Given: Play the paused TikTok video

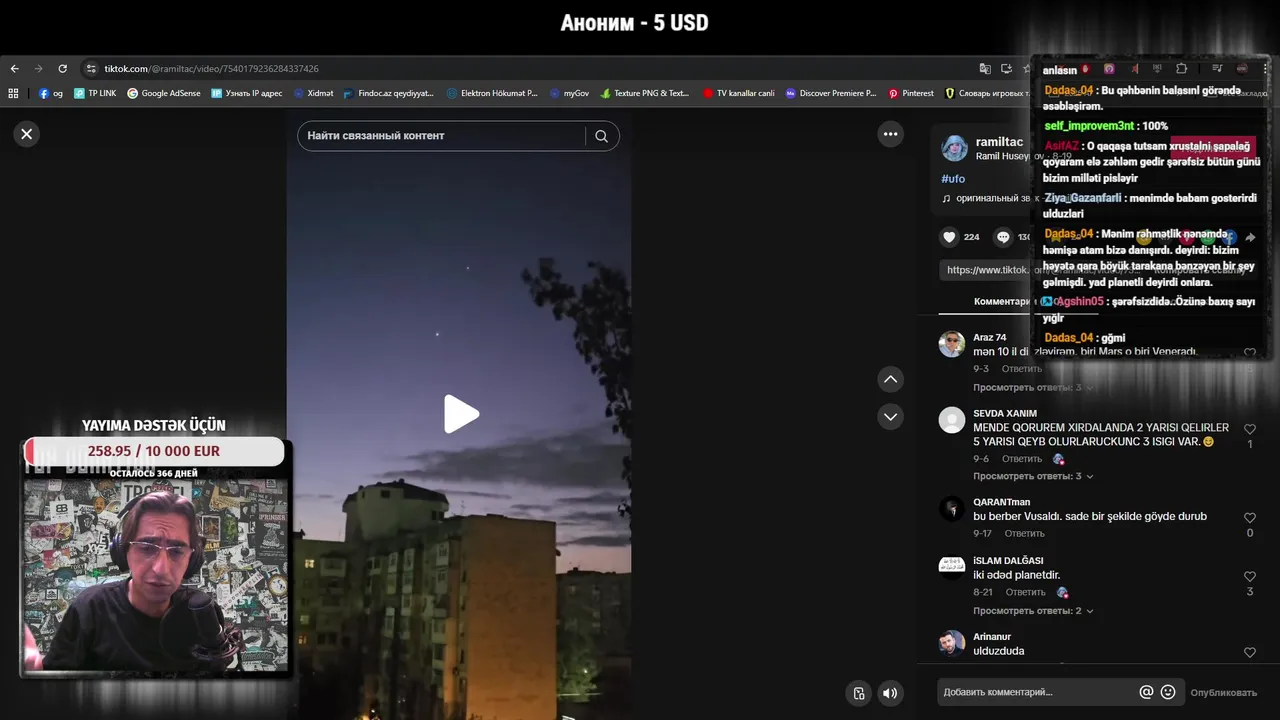Looking at the screenshot, I should click(x=461, y=414).
